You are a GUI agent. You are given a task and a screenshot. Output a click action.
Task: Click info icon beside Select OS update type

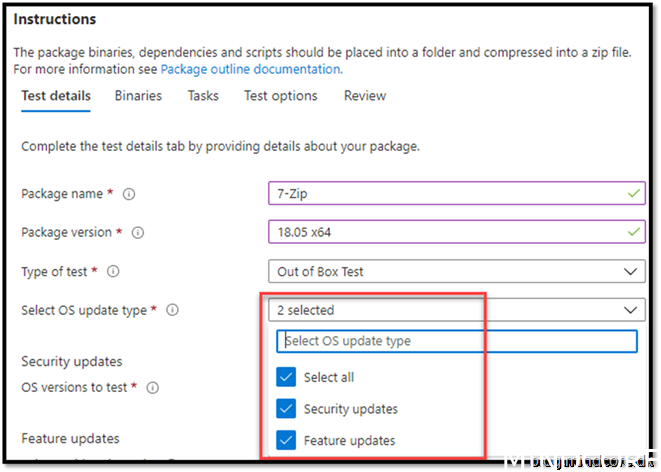pos(173,310)
